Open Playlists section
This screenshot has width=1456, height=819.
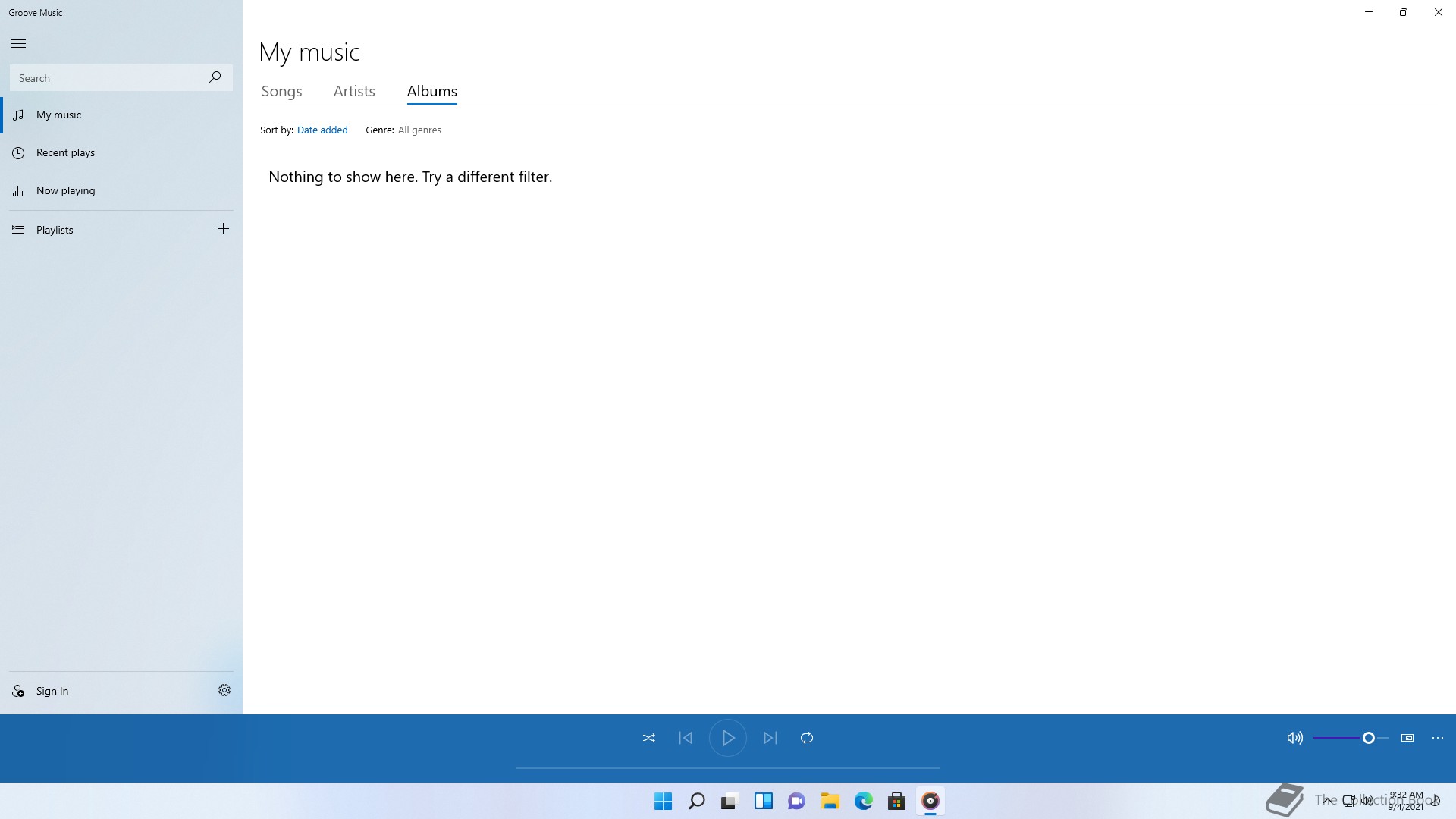tap(106, 229)
